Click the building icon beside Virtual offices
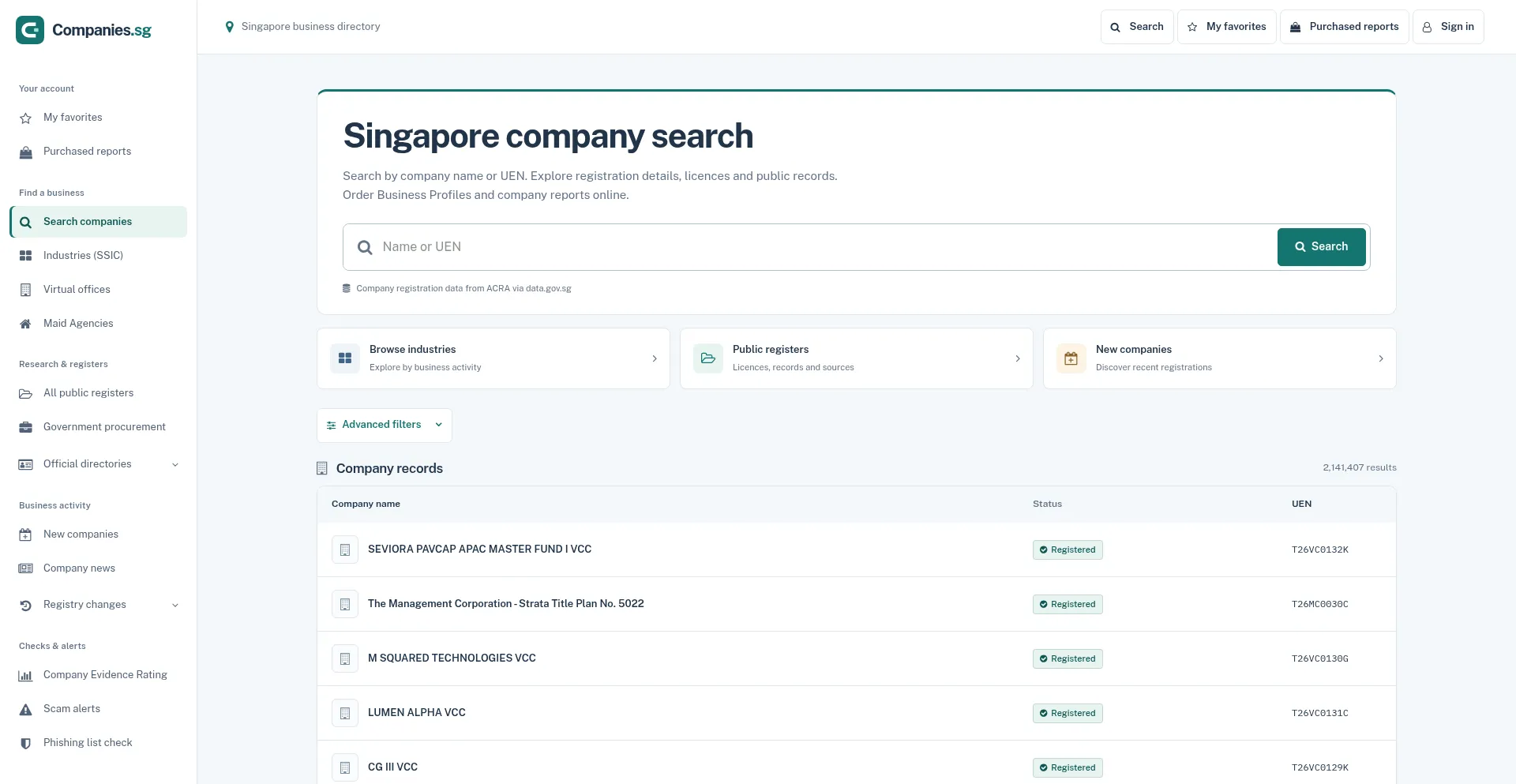 click(26, 290)
